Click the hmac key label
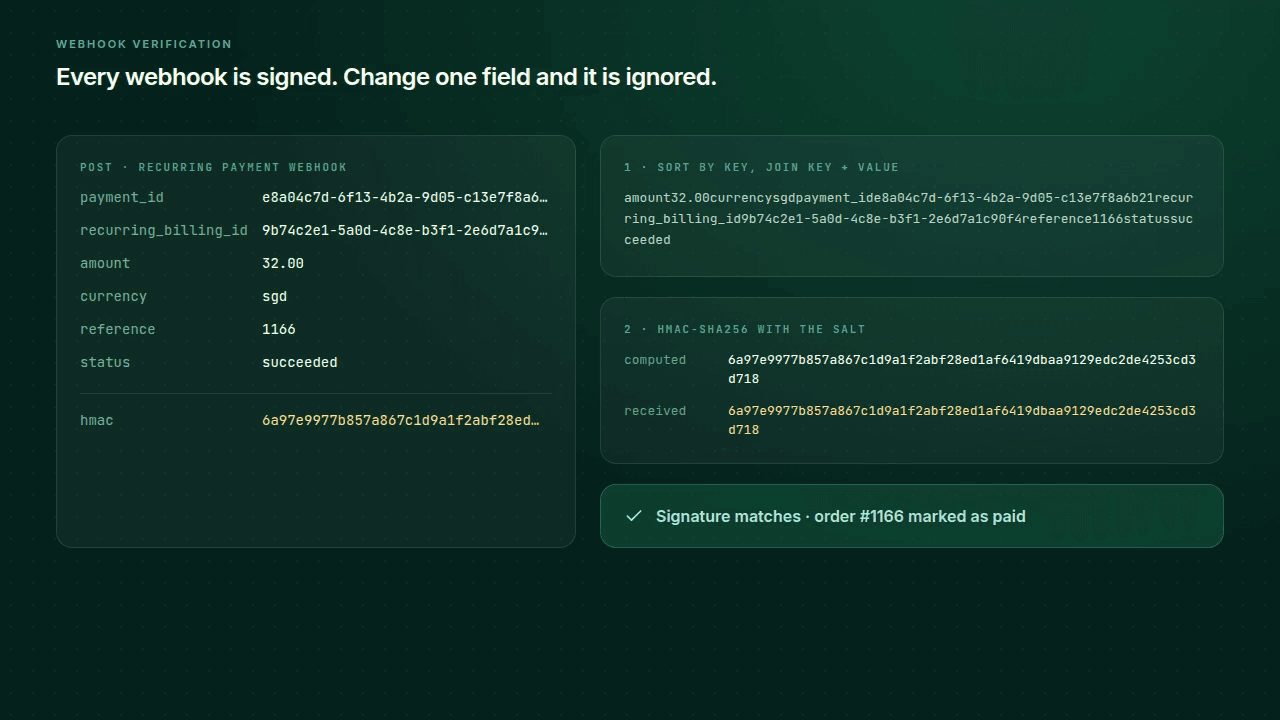 pos(97,421)
